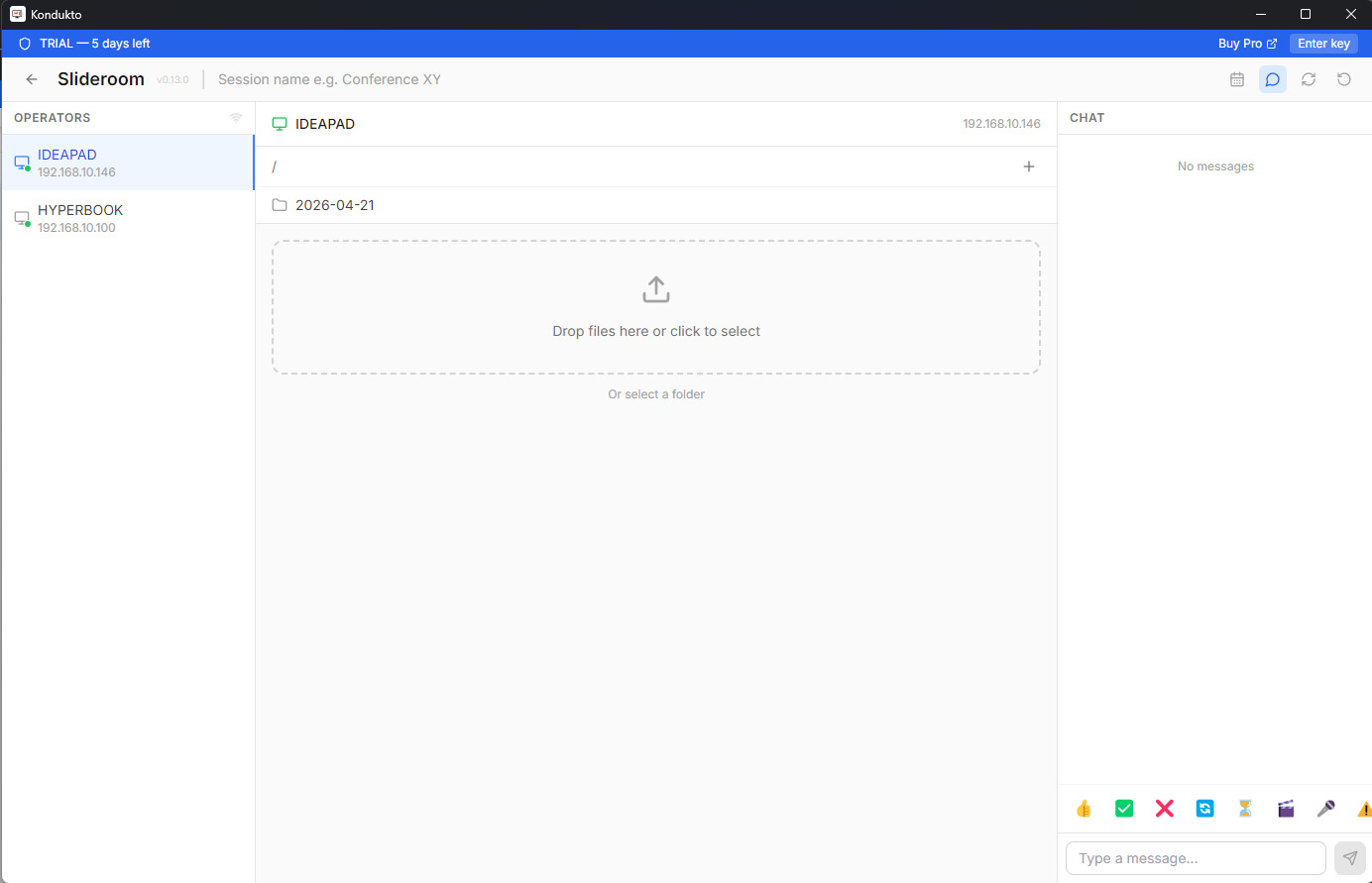Image resolution: width=1372 pixels, height=883 pixels.
Task: Click the wifi icon beside OPERATORS
Action: click(x=236, y=117)
